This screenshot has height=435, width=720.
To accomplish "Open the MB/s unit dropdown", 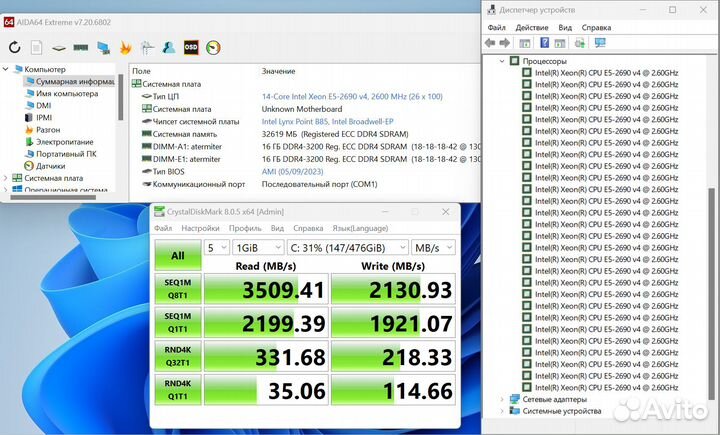I will point(433,248).
